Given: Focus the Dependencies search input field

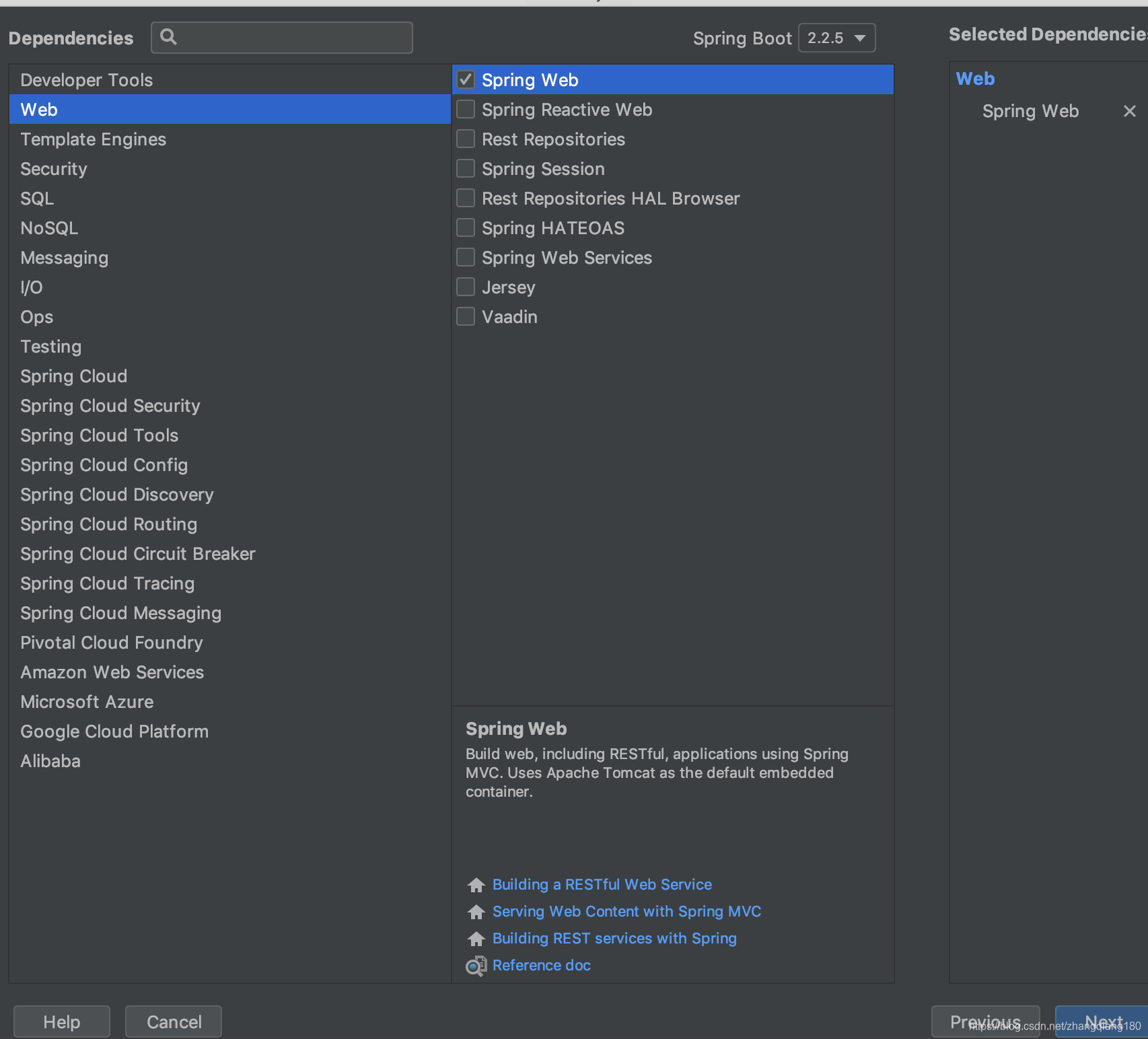Looking at the screenshot, I should [282, 37].
